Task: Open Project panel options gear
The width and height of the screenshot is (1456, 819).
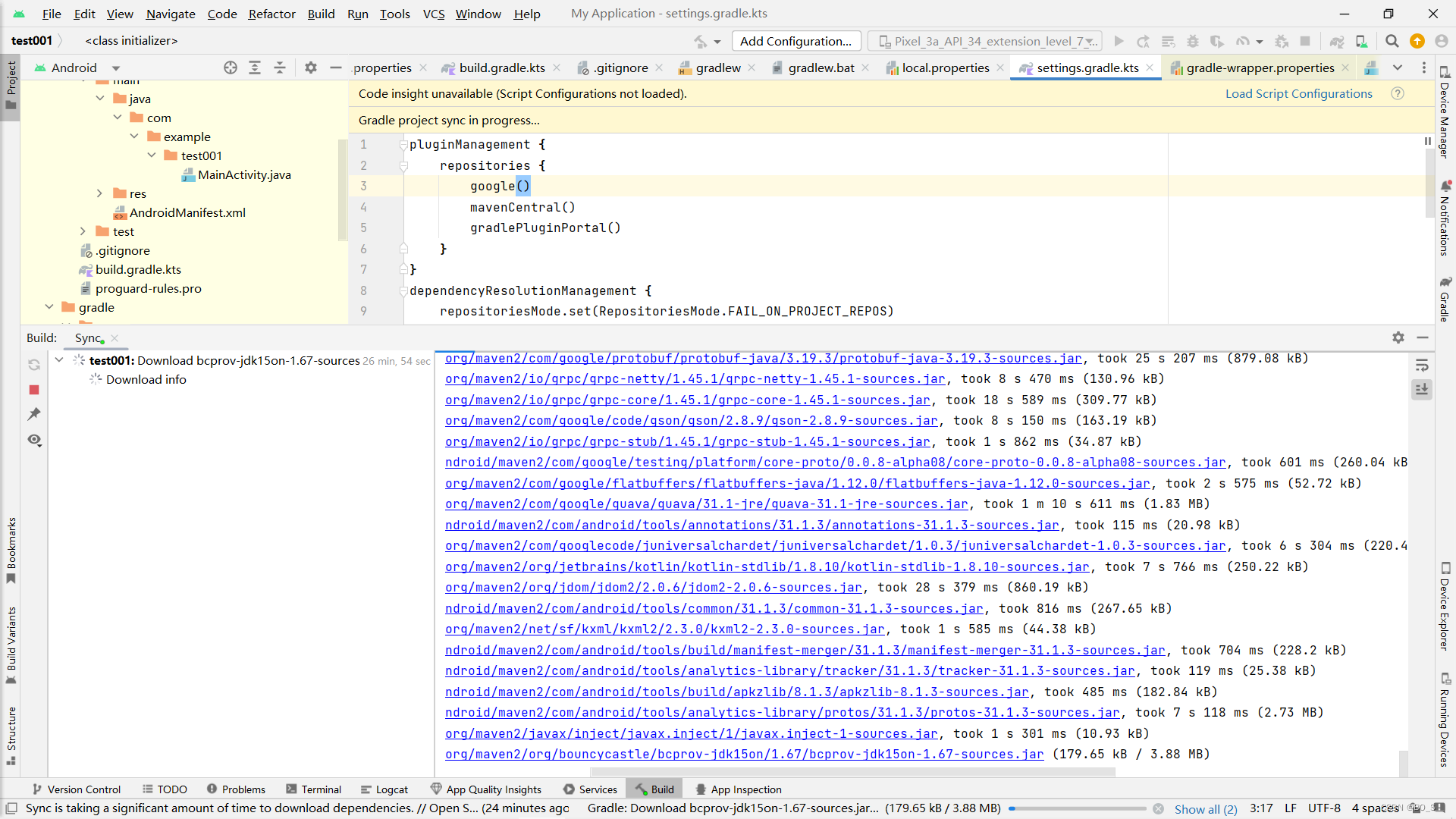Action: [311, 67]
